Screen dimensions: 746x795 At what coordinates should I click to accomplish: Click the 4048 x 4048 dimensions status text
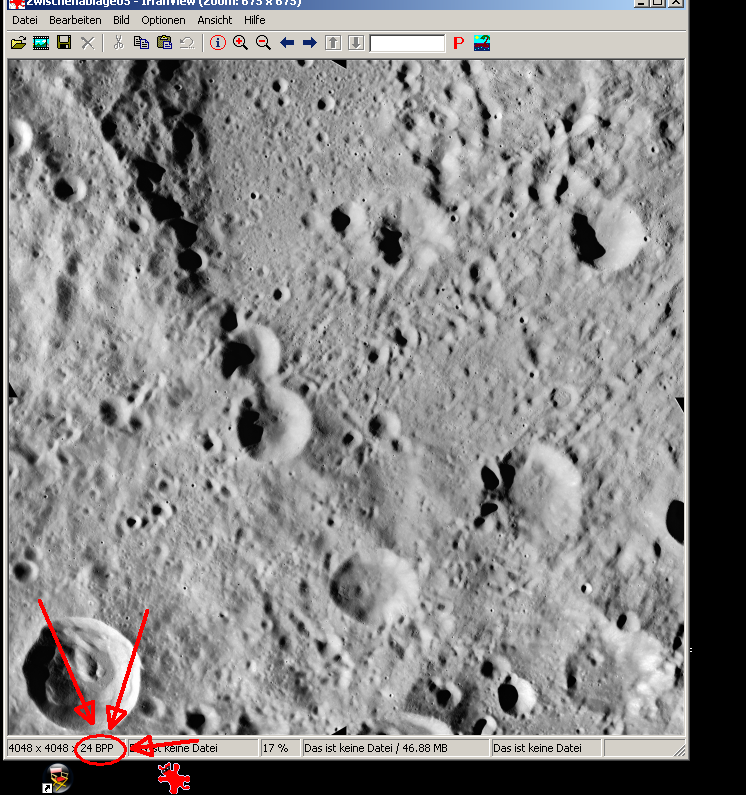tap(39, 748)
